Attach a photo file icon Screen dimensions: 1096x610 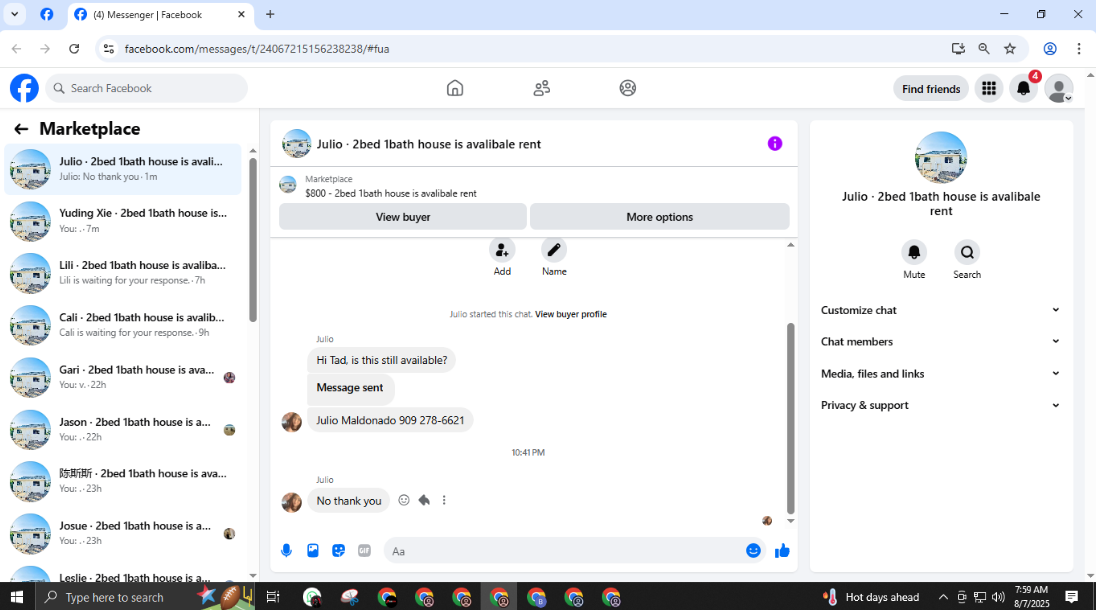[x=312, y=551]
